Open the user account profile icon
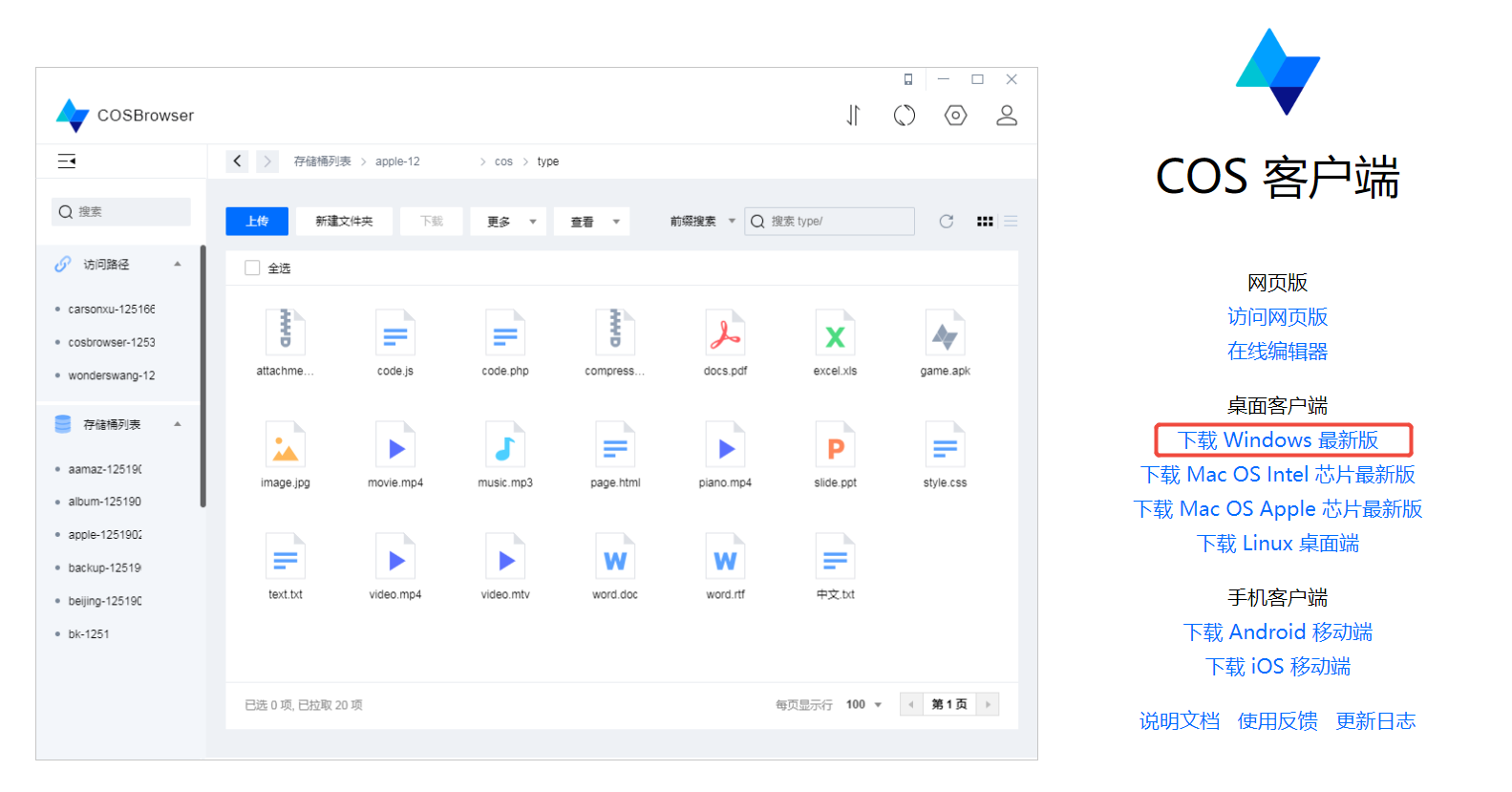 point(1007,116)
